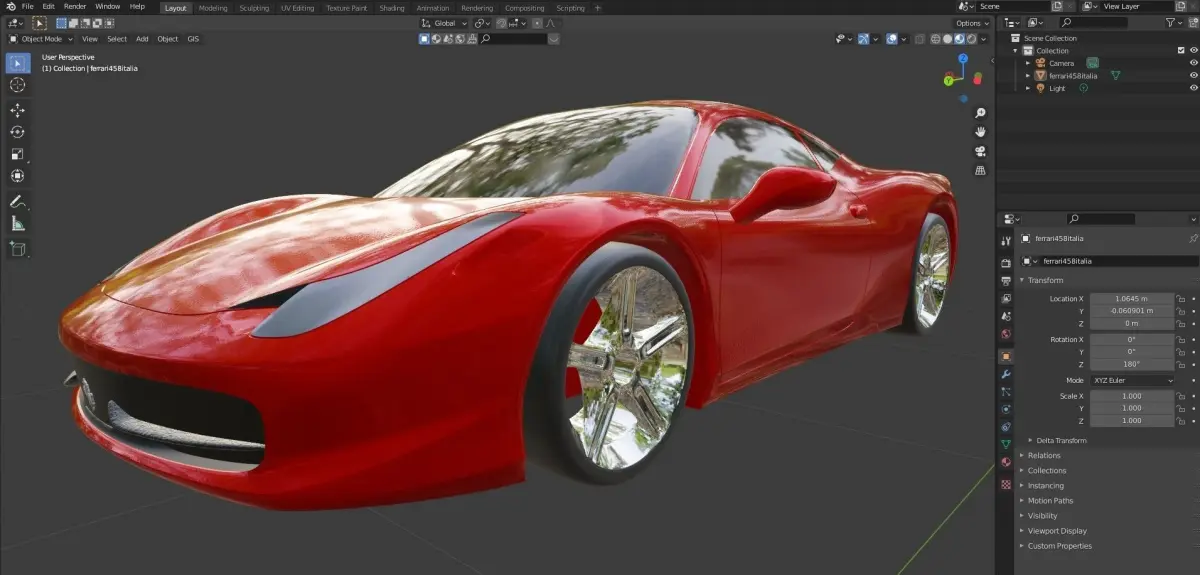Open the Tool properties tab

click(x=1006, y=241)
